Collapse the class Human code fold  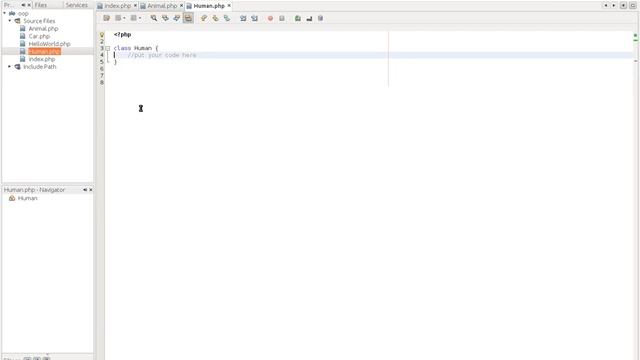pyautogui.click(x=108, y=48)
